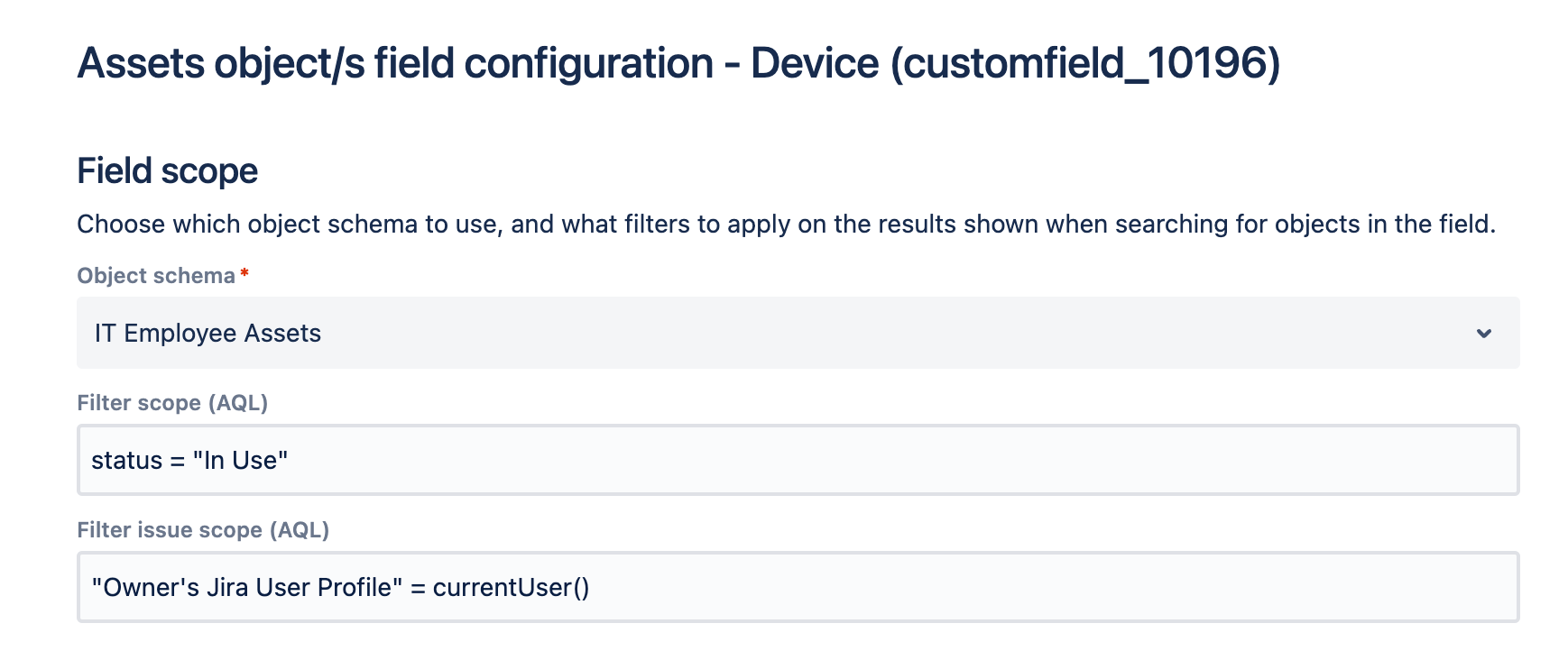
Task: Highlight the "Owner's Jira User Profile" text
Action: click(246, 587)
